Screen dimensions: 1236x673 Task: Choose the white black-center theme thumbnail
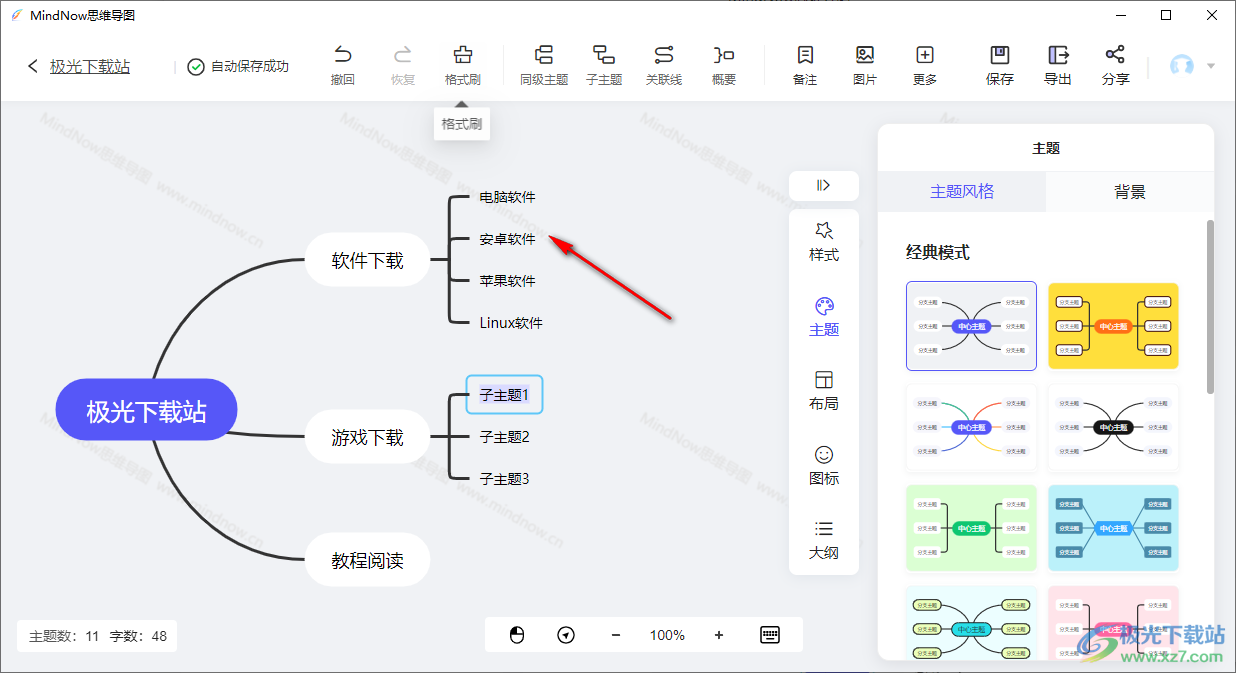[x=1113, y=428]
